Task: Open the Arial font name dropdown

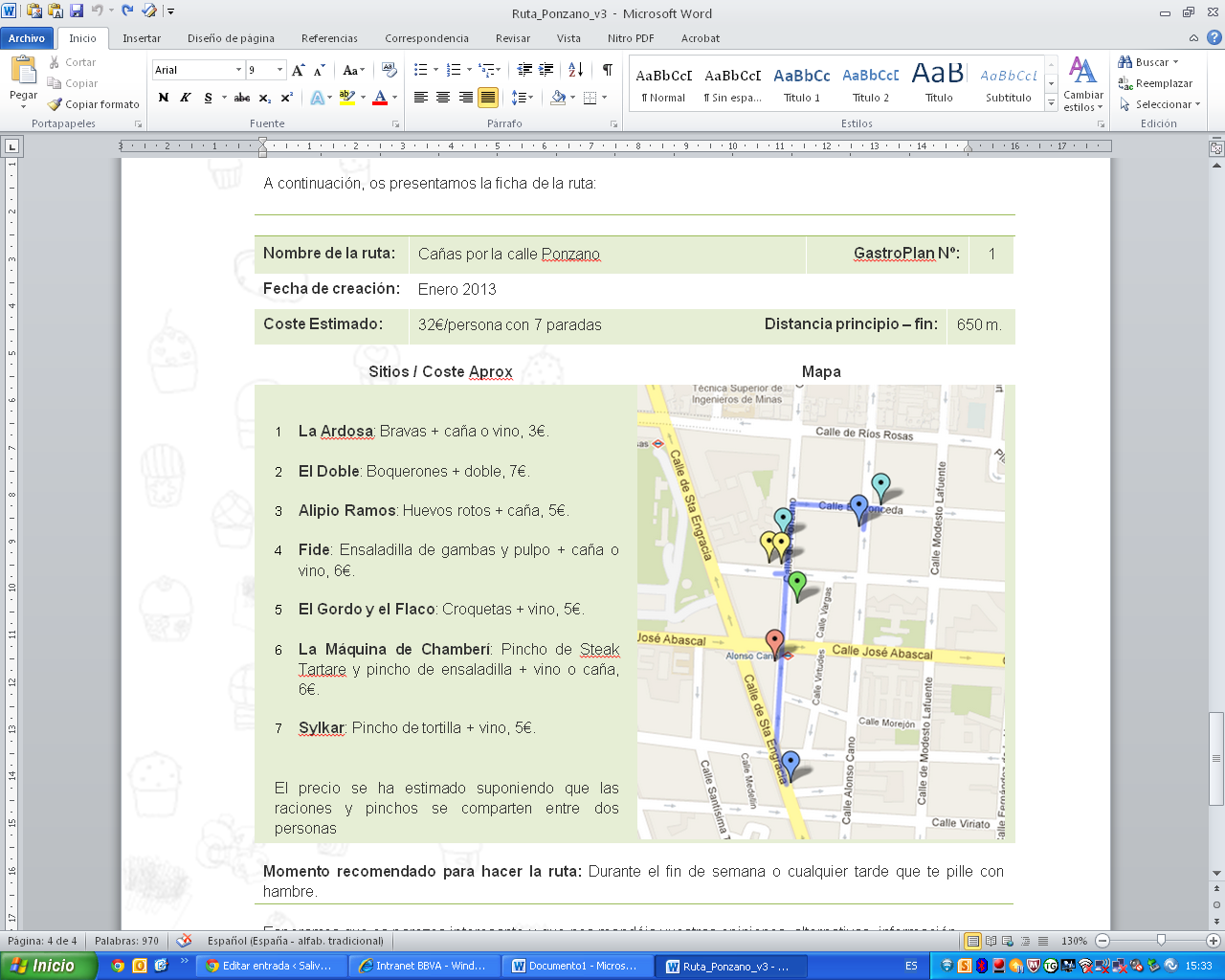Action: (x=238, y=70)
